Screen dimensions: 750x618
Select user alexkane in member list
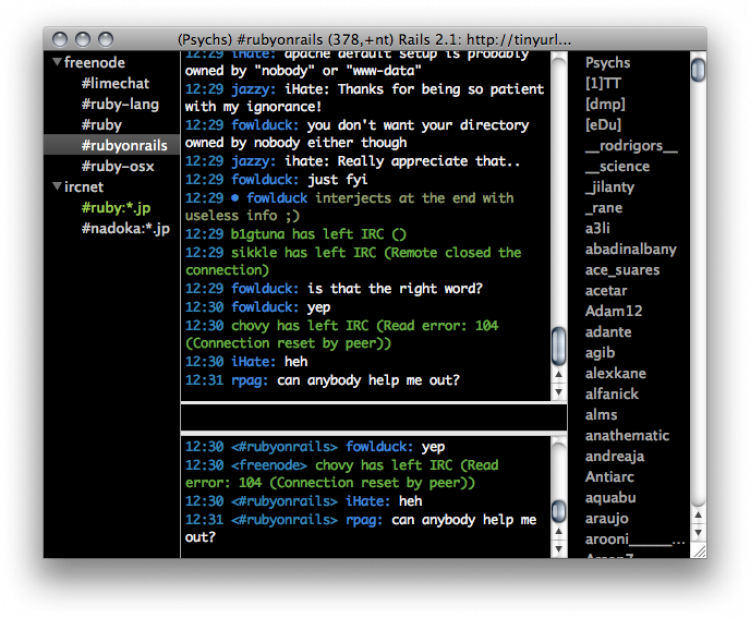click(x=616, y=373)
